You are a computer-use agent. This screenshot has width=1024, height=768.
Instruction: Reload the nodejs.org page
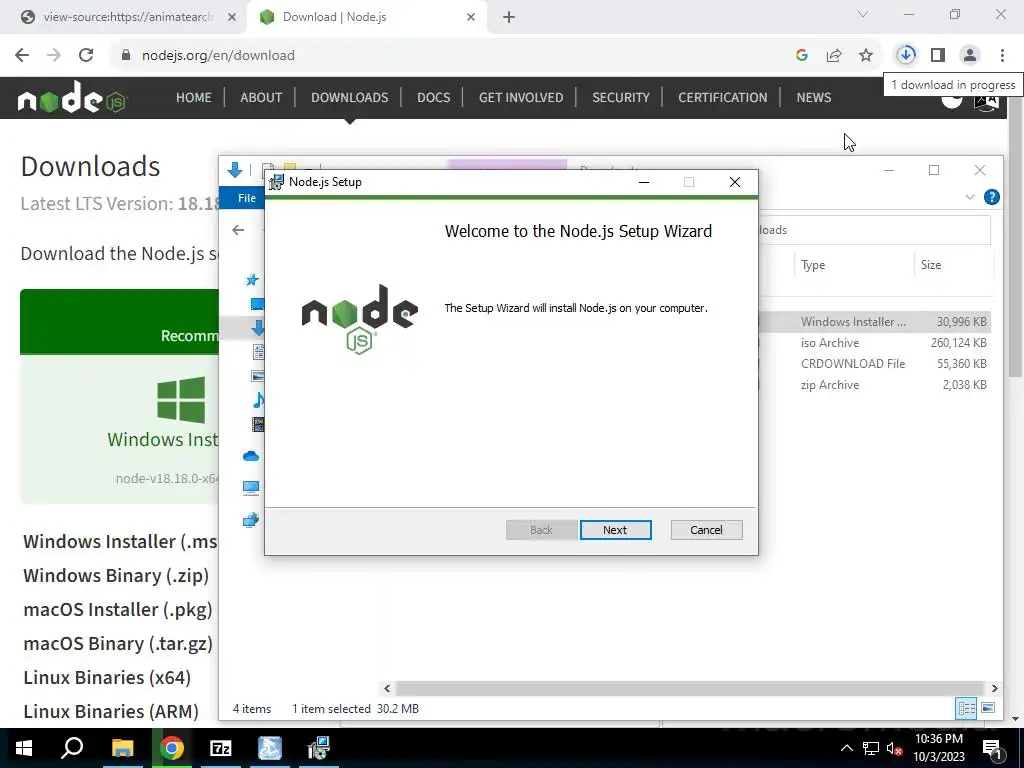[x=86, y=56]
